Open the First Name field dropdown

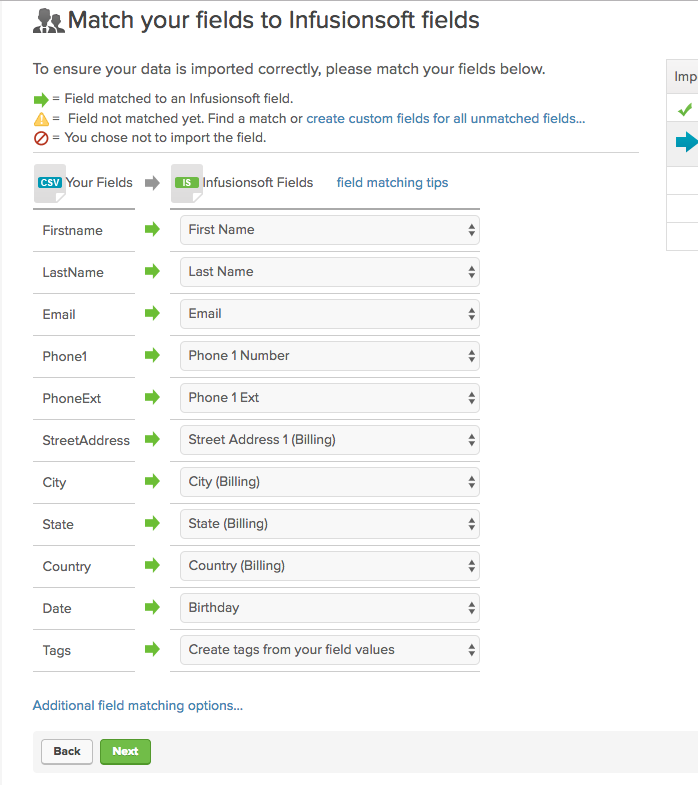pos(329,230)
